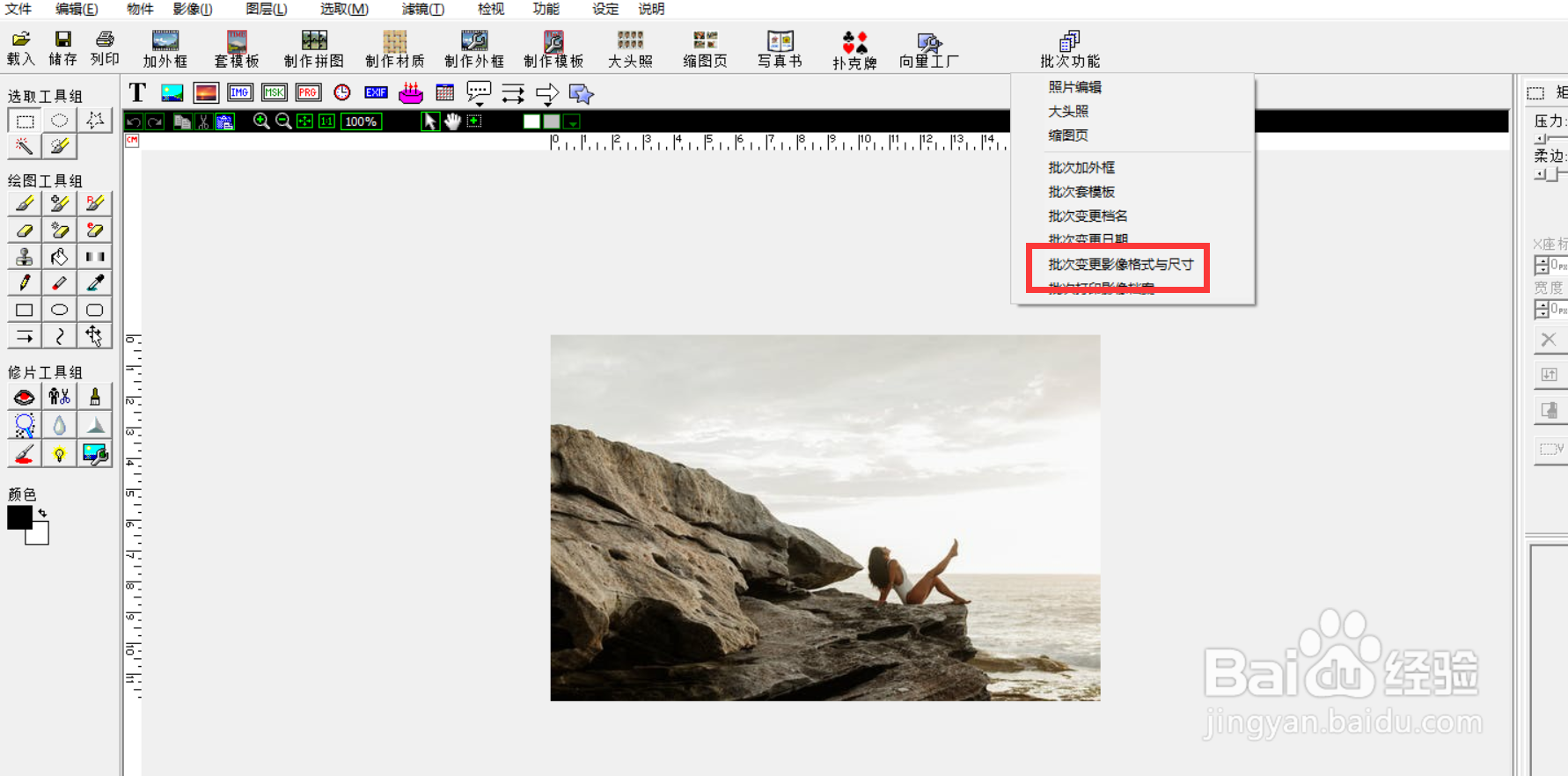Image resolution: width=1568 pixels, height=776 pixels.
Task: Zoom out with the minus magnifier
Action: click(283, 121)
